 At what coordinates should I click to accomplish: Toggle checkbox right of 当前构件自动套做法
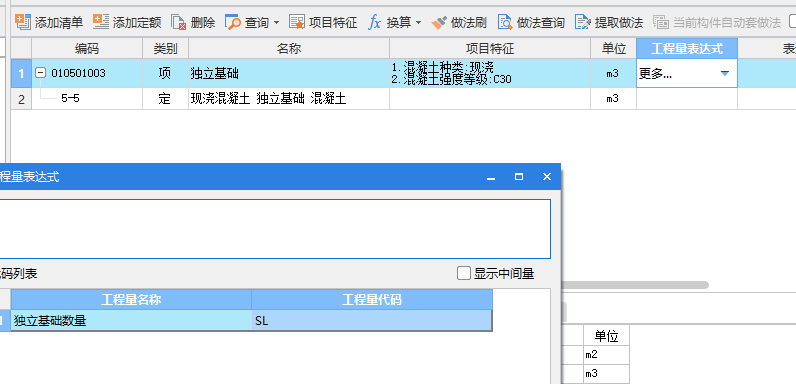(792, 22)
